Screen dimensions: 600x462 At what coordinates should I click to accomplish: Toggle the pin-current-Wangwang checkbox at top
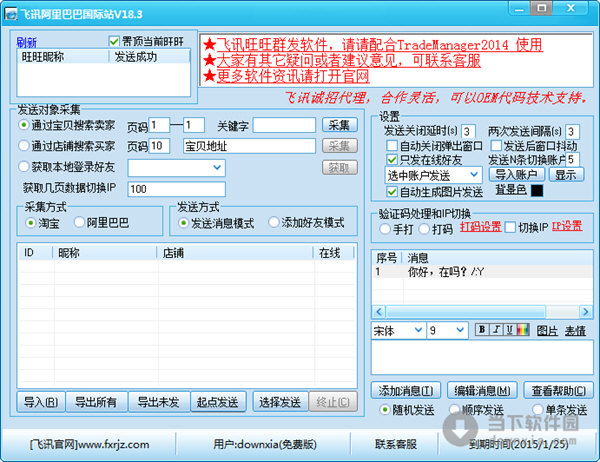click(114, 41)
